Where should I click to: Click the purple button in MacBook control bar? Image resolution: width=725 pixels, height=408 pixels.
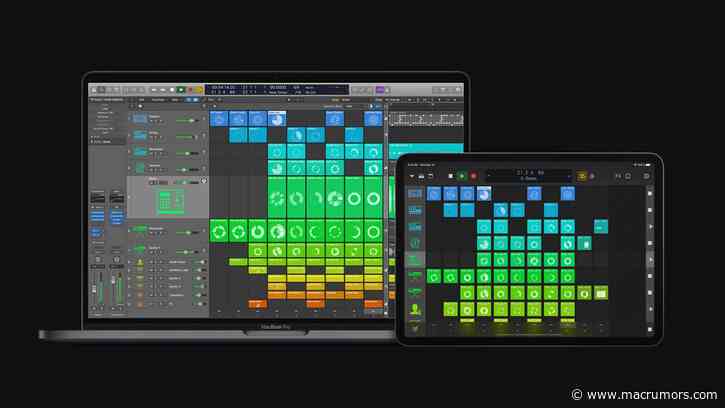(380, 90)
